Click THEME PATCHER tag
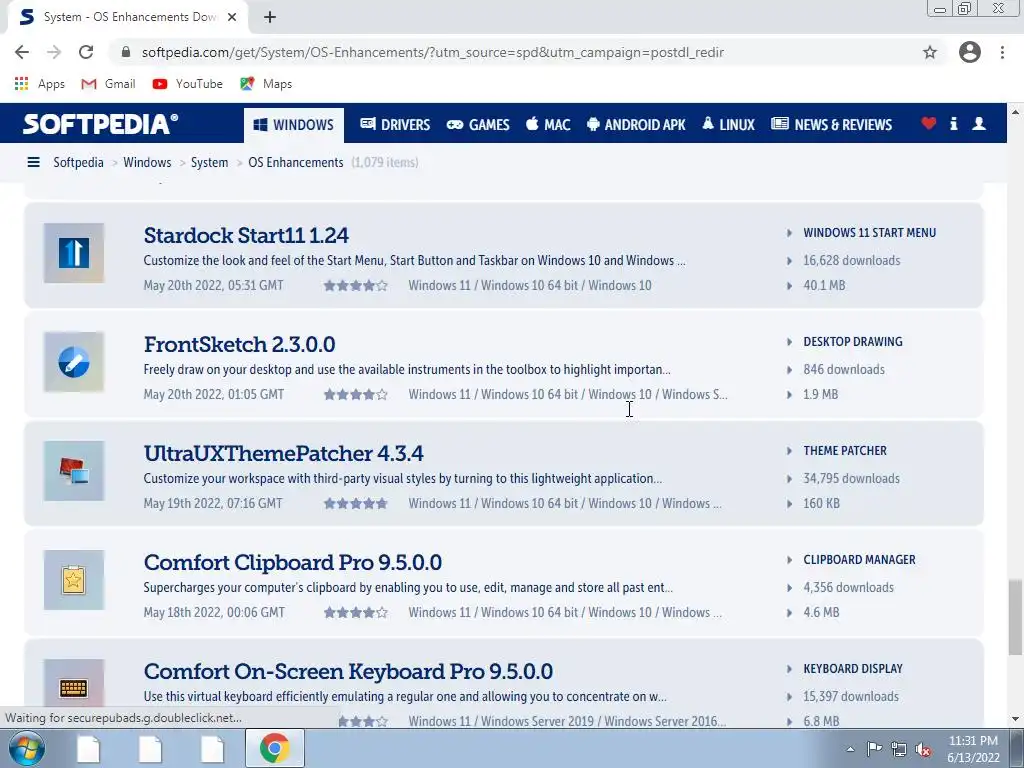1024x768 pixels. pyautogui.click(x=845, y=451)
